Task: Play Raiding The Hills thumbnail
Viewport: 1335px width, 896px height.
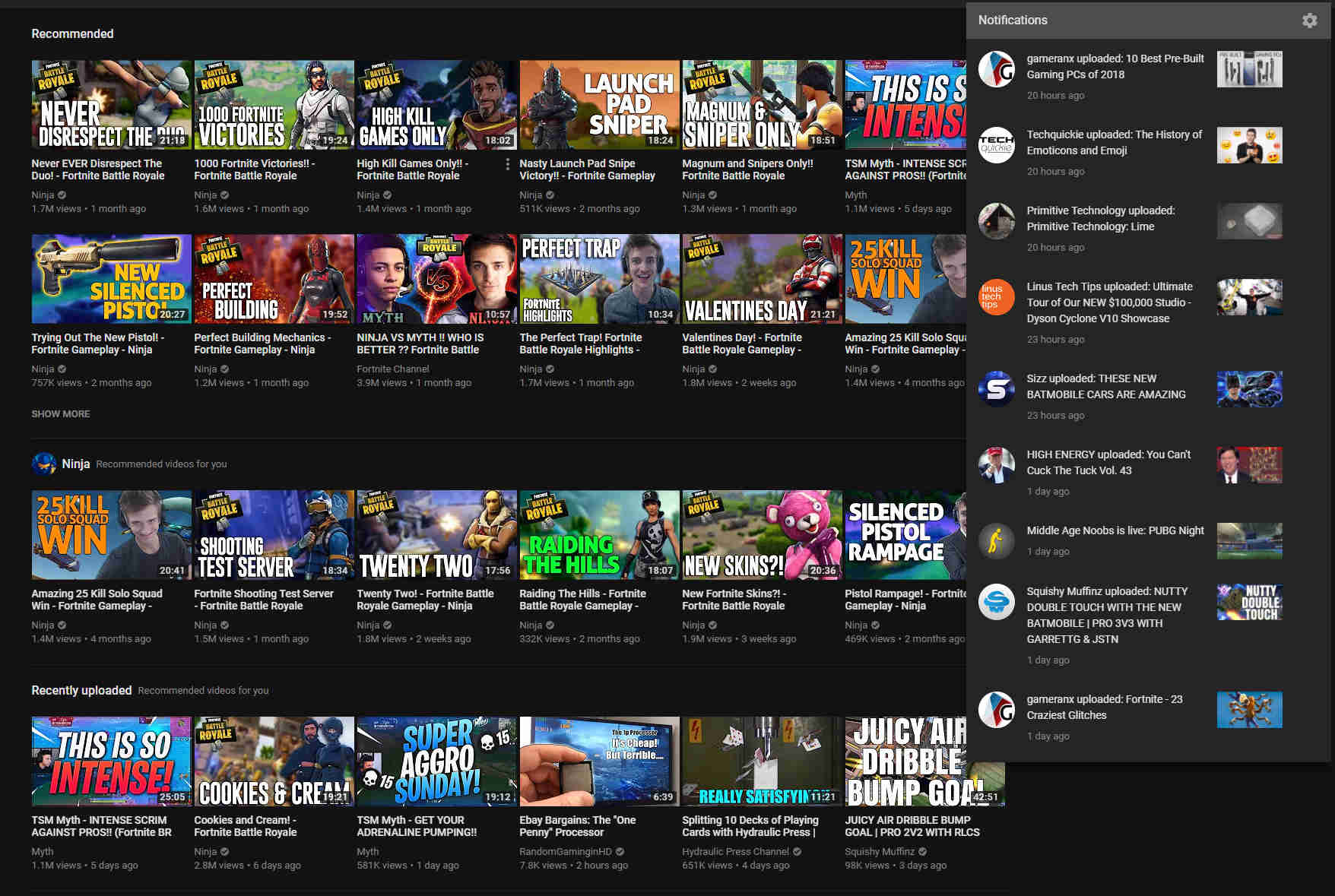Action: pyautogui.click(x=599, y=535)
